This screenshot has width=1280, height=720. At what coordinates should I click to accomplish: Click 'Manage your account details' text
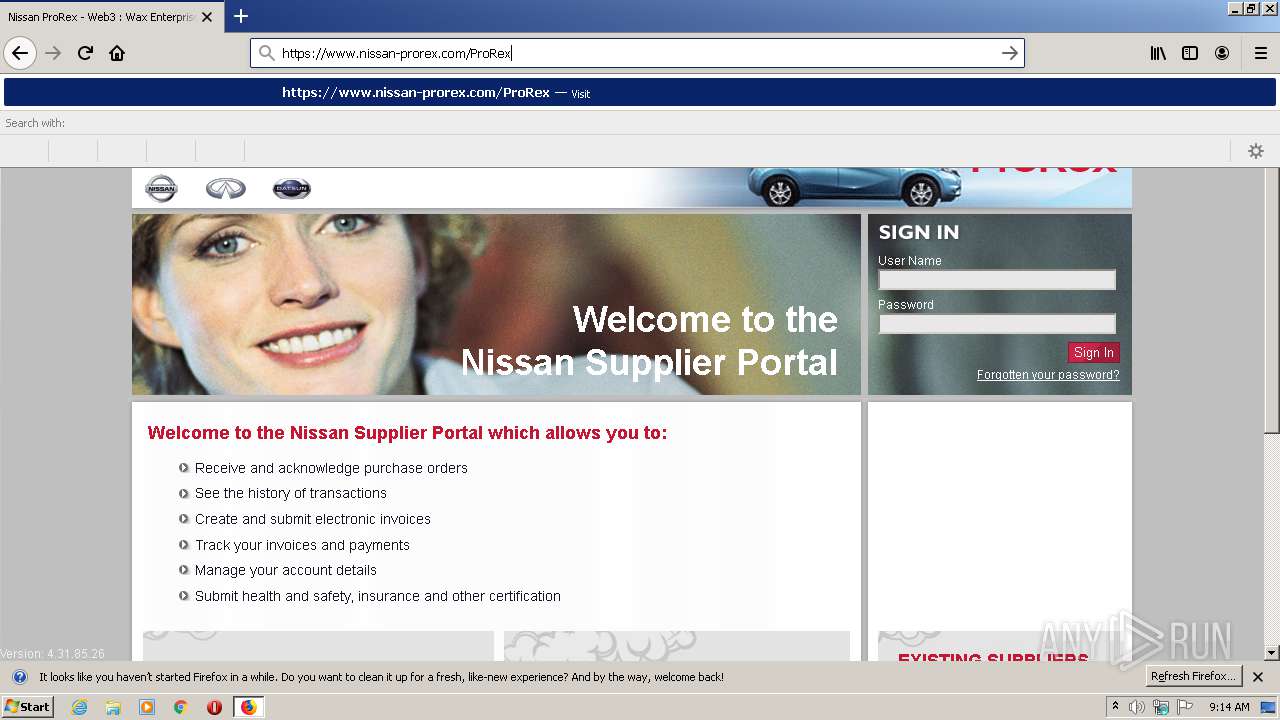[x=286, y=570]
